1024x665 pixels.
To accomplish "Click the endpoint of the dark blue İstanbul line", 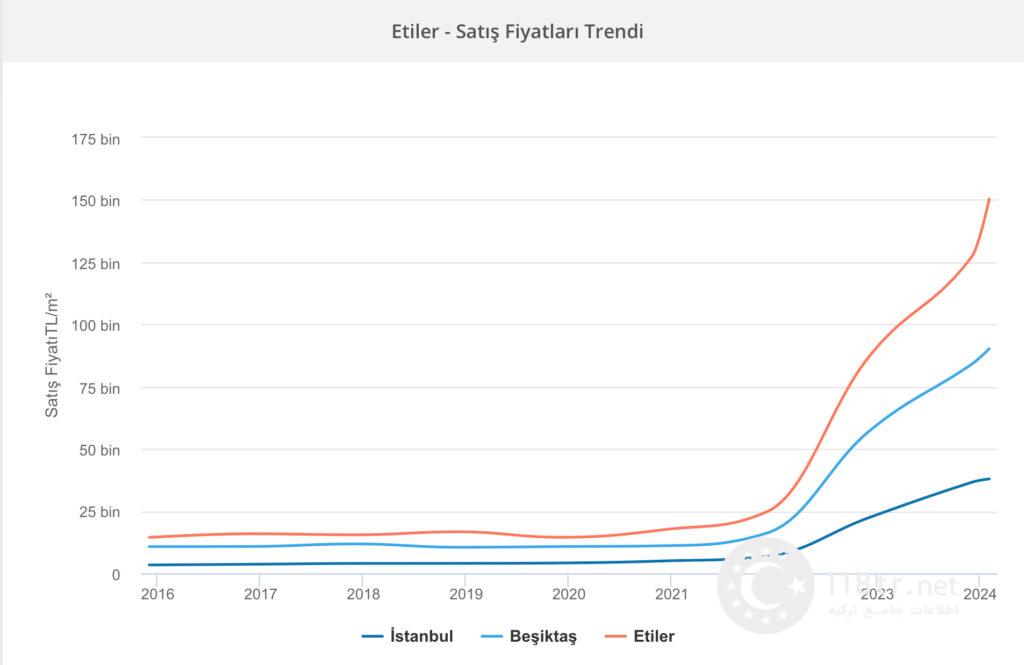I will (989, 479).
